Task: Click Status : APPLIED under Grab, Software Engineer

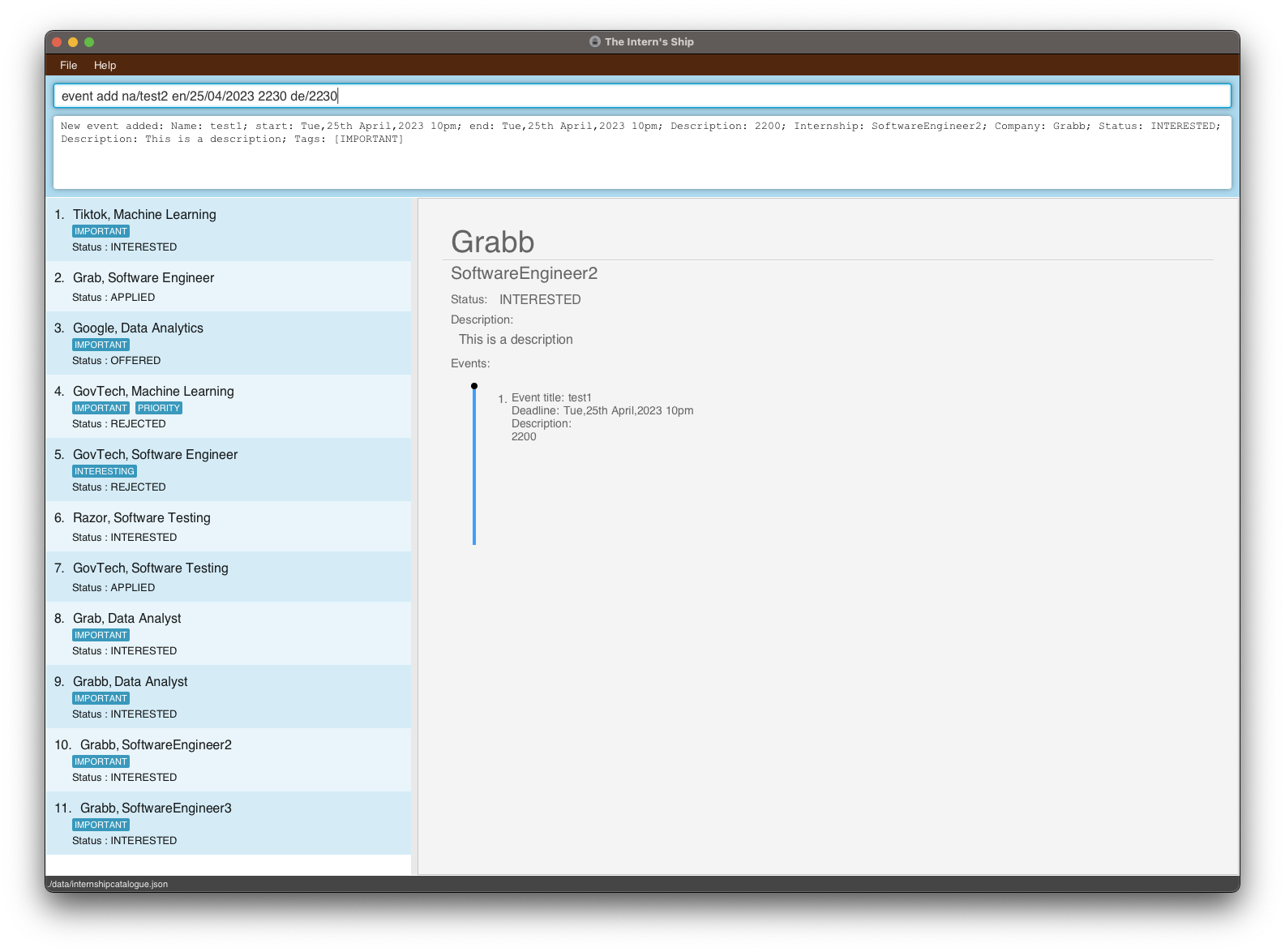Action: click(114, 298)
